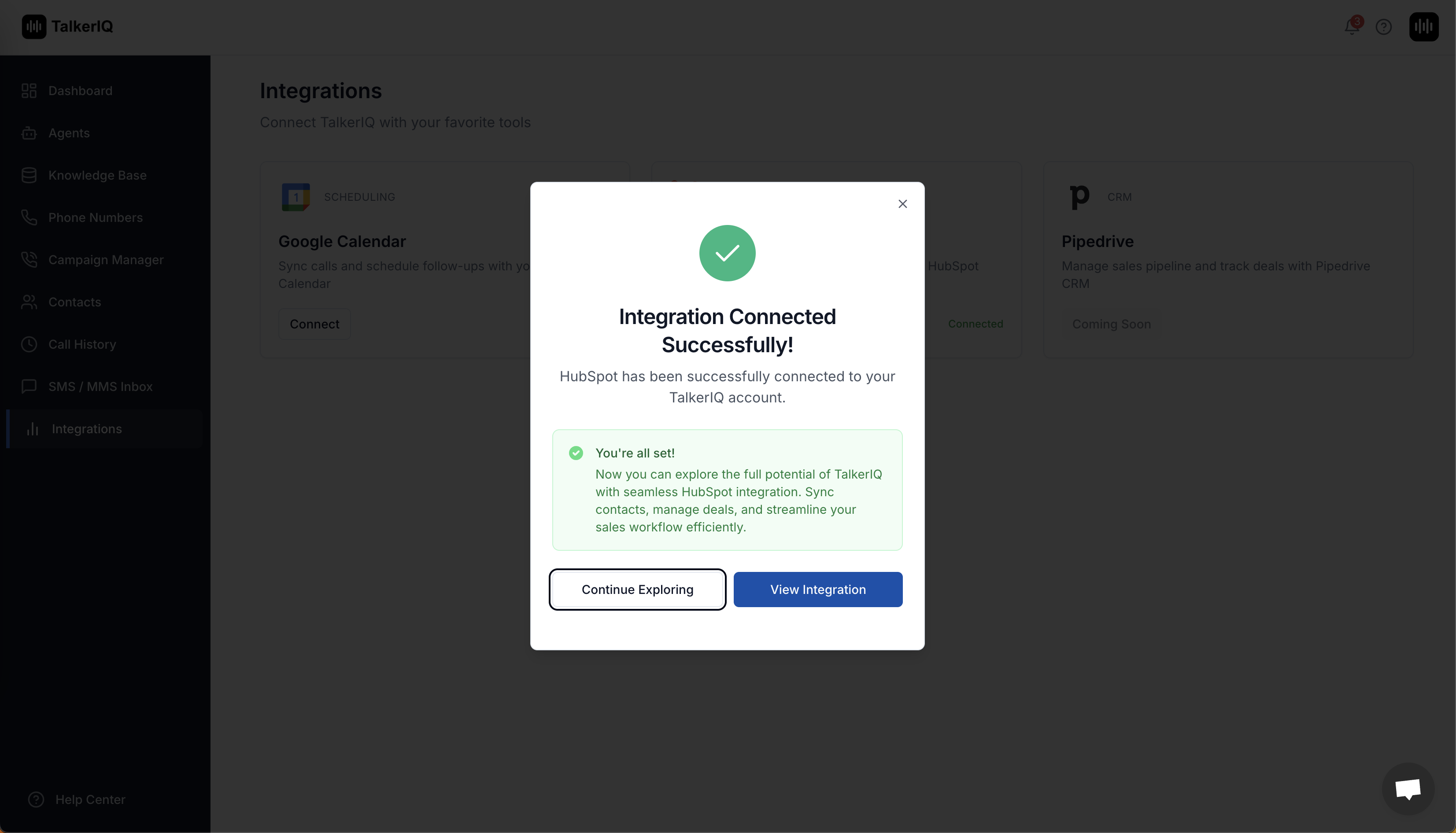The height and width of the screenshot is (833, 1456).
Task: Click the TalkerIQ logo
Action: coord(67,26)
